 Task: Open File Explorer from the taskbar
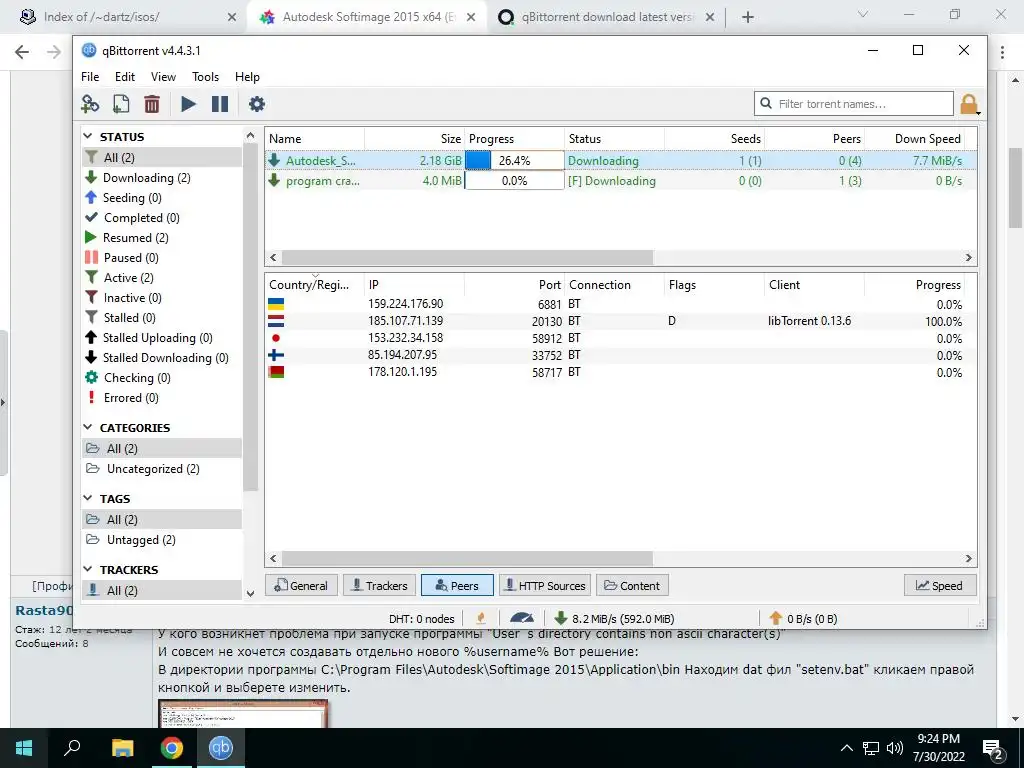tap(123, 748)
